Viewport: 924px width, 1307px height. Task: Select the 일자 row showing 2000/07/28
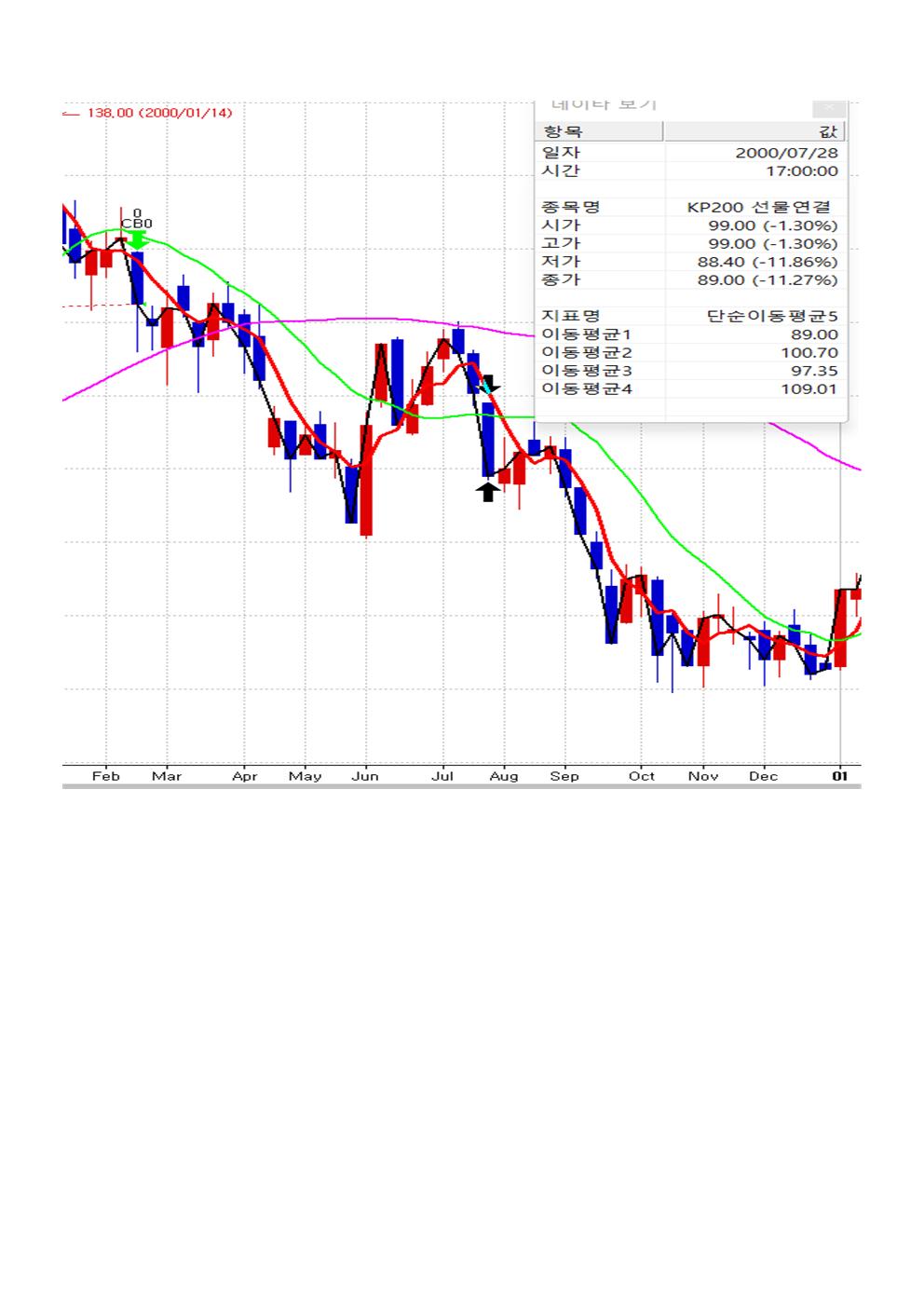point(690,153)
